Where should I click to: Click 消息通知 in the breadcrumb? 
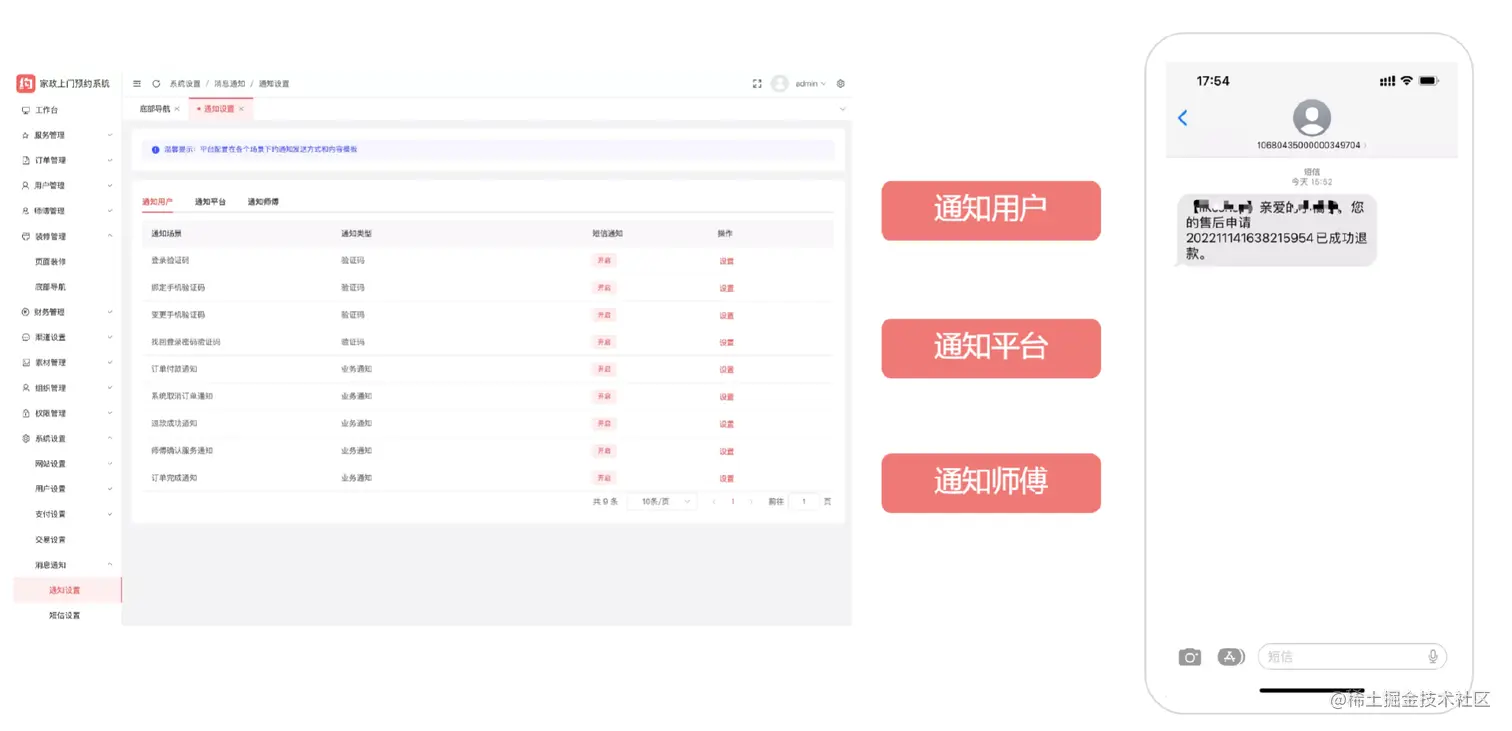[x=229, y=84]
